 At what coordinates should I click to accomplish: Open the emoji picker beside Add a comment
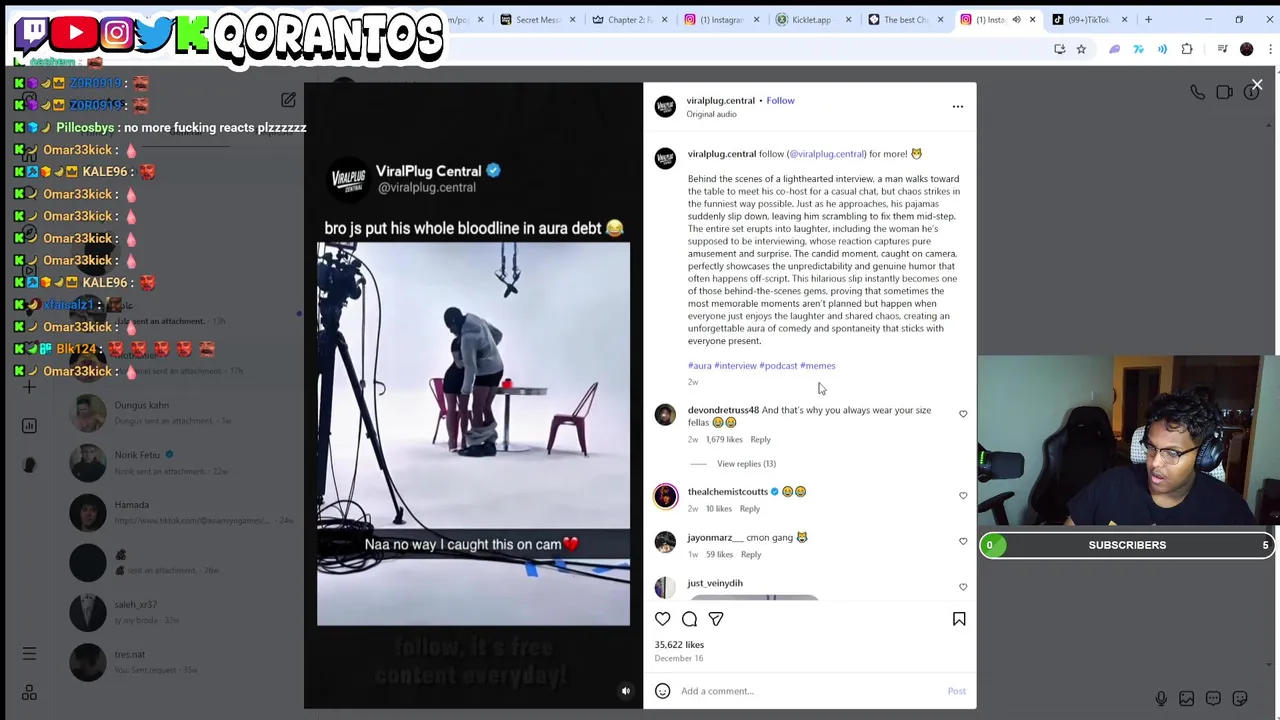pos(663,691)
